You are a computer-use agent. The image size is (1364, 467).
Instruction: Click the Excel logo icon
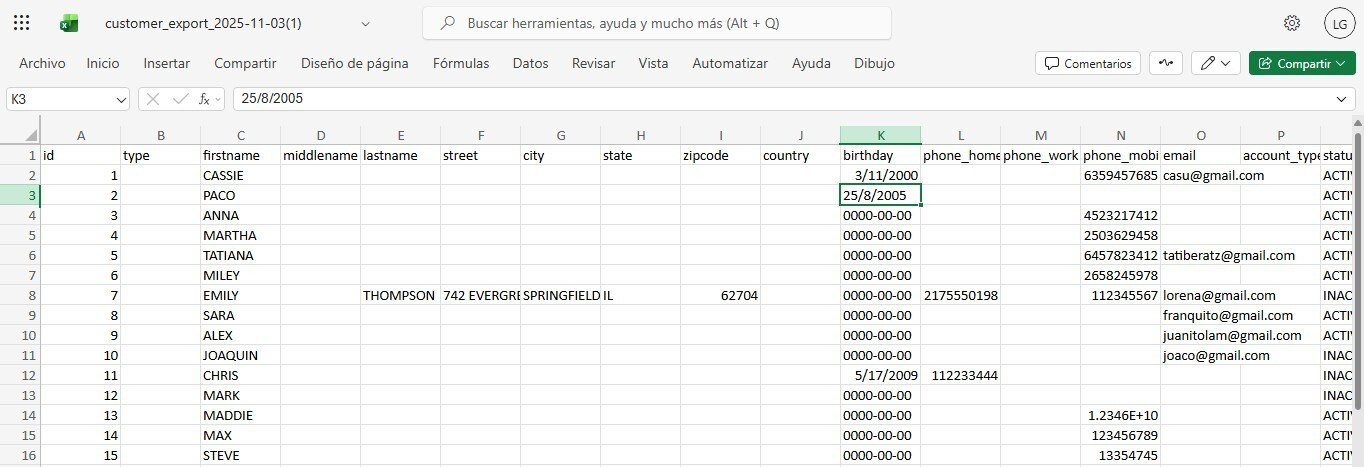[69, 23]
